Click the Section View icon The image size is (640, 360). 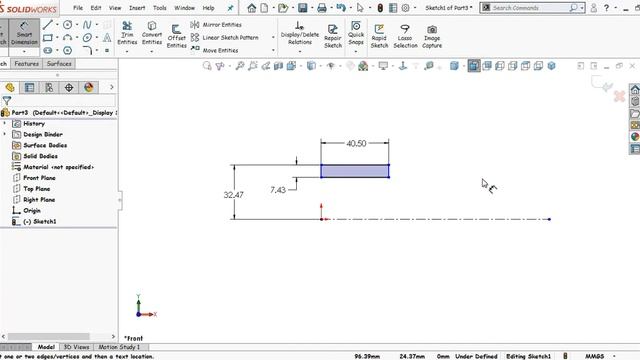click(278, 66)
